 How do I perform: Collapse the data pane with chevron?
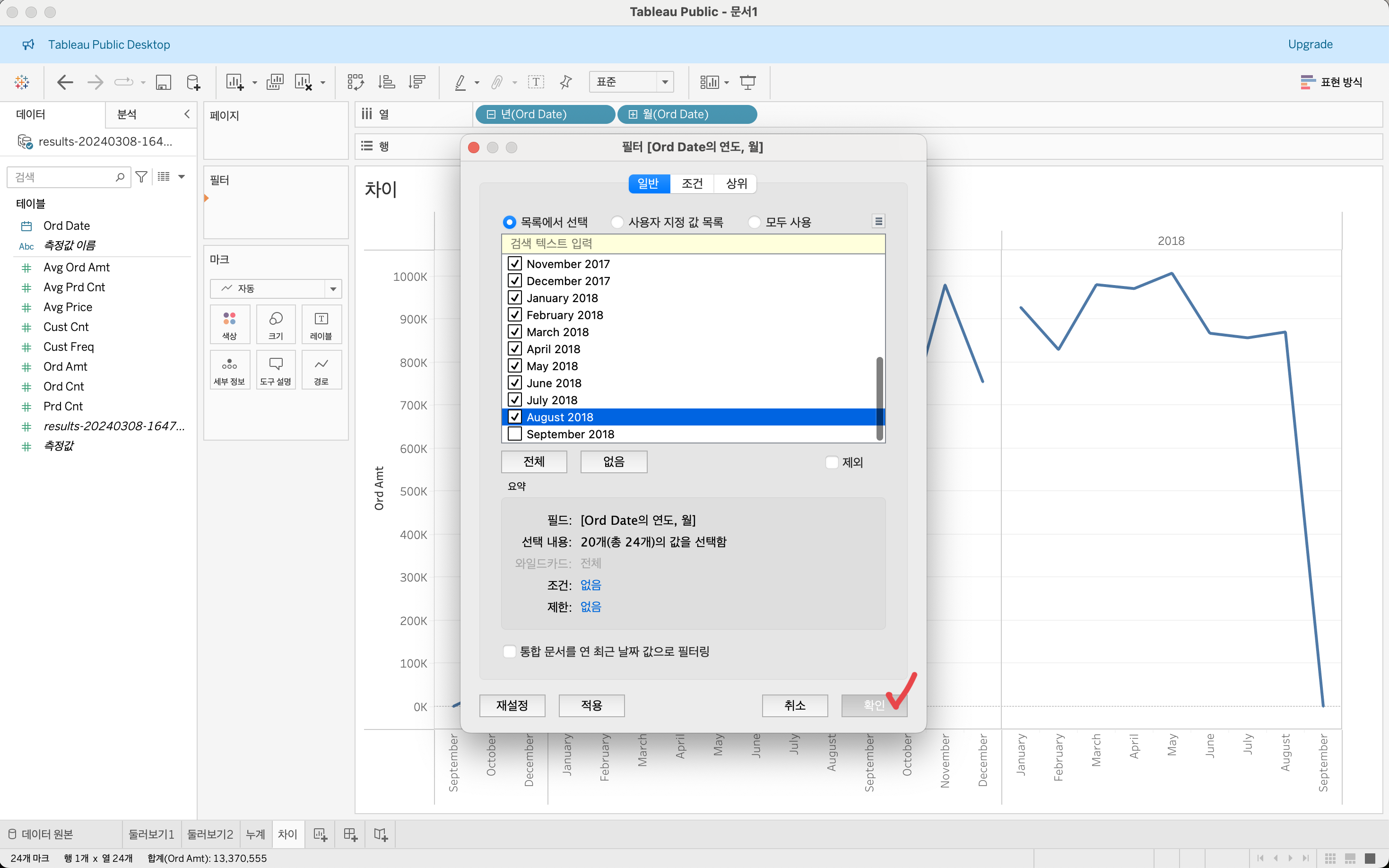click(187, 114)
